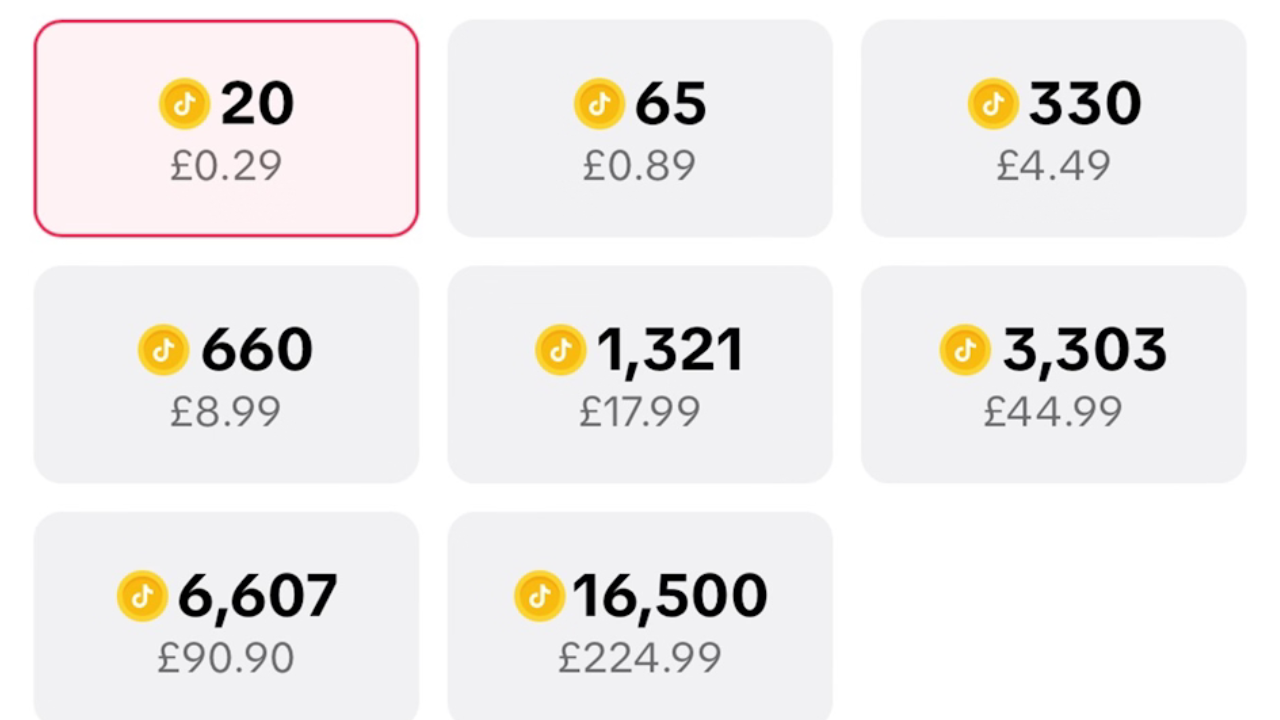Viewport: 1280px width, 720px height.
Task: Click the coin icon beside 6,607
Action: [x=142, y=596]
